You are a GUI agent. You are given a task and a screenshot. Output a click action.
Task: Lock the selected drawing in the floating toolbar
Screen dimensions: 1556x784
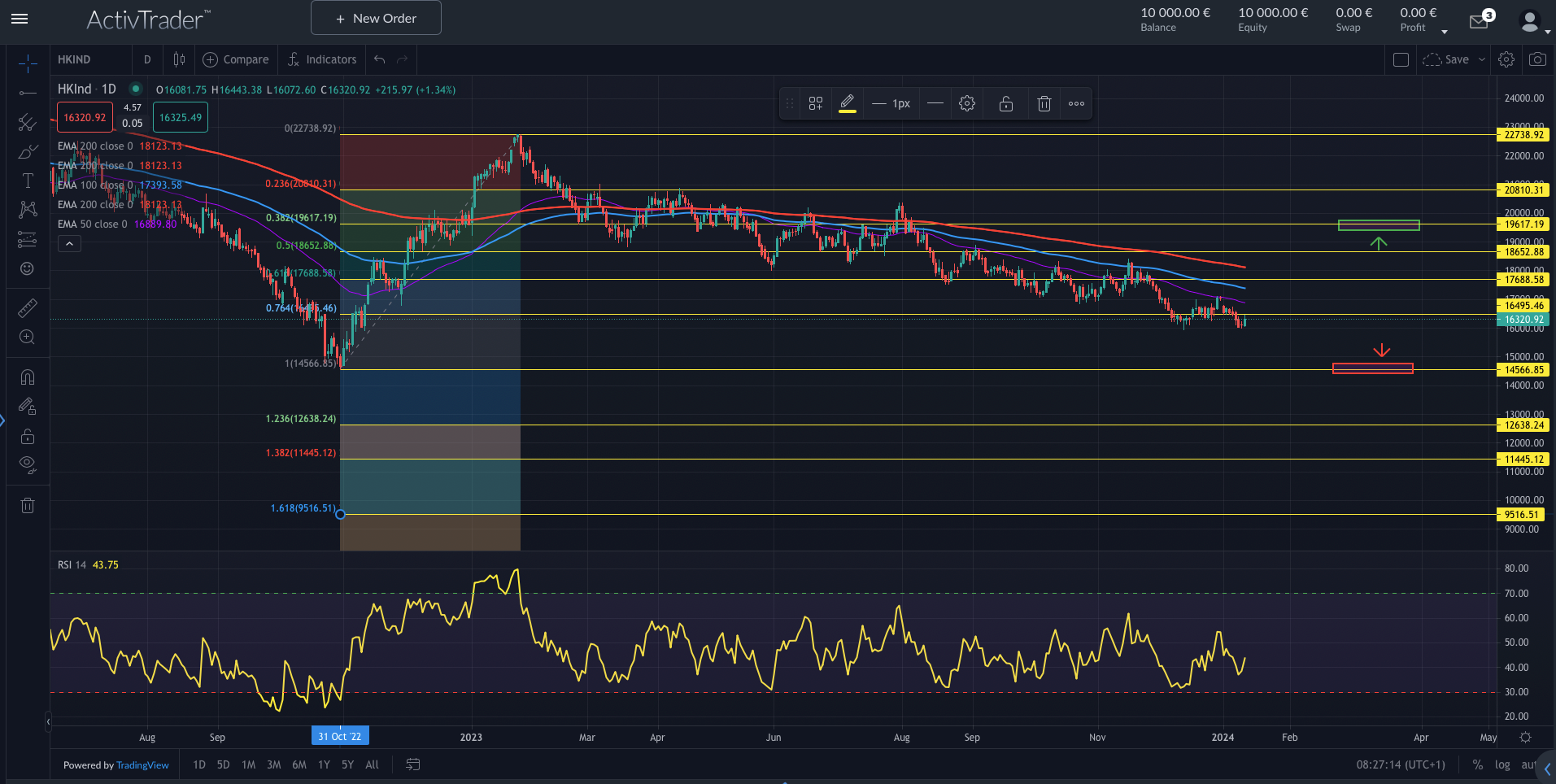click(1005, 103)
